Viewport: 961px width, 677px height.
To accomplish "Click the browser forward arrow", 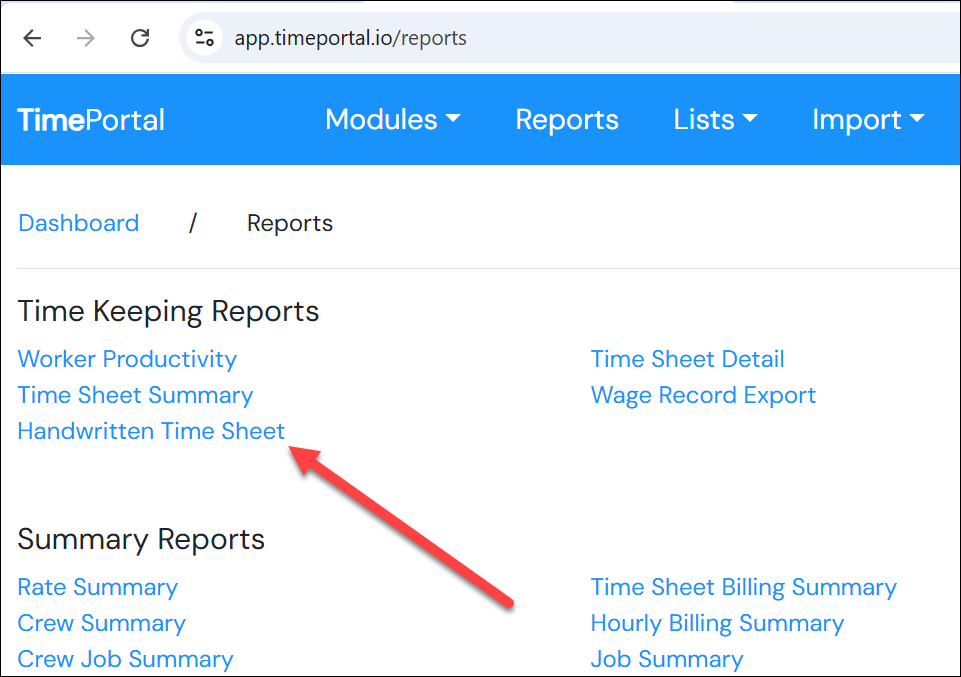I will point(86,39).
